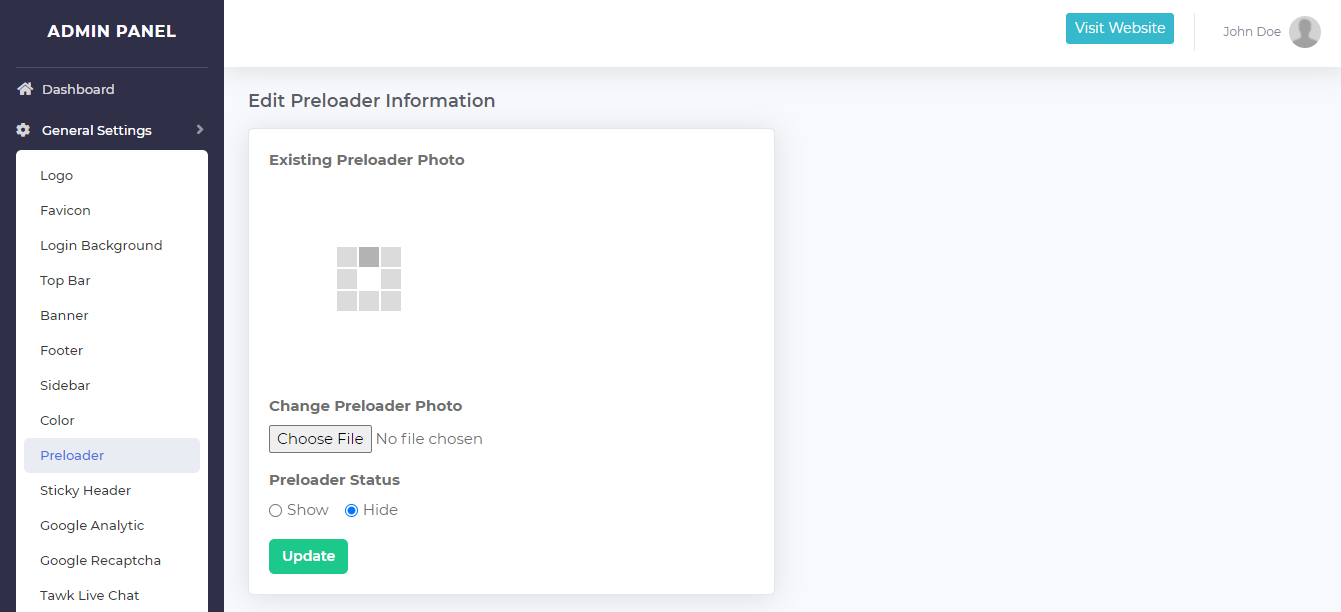
Task: Go to Google Recaptcha settings
Action: tap(100, 561)
